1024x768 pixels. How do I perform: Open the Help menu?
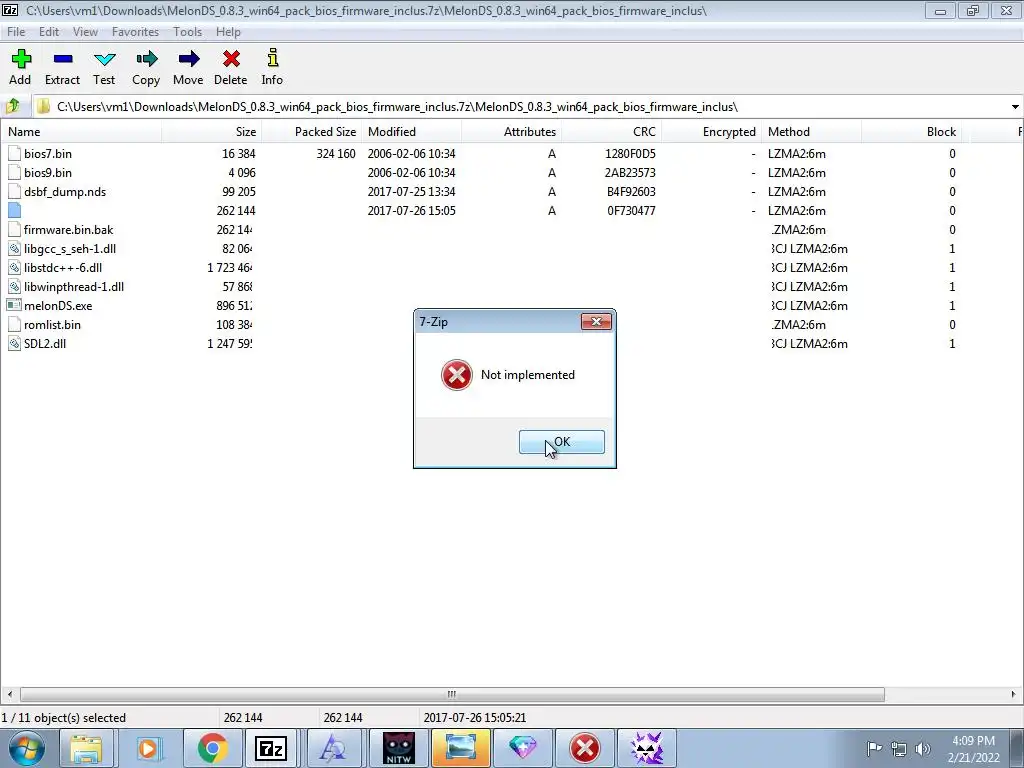[x=228, y=31]
